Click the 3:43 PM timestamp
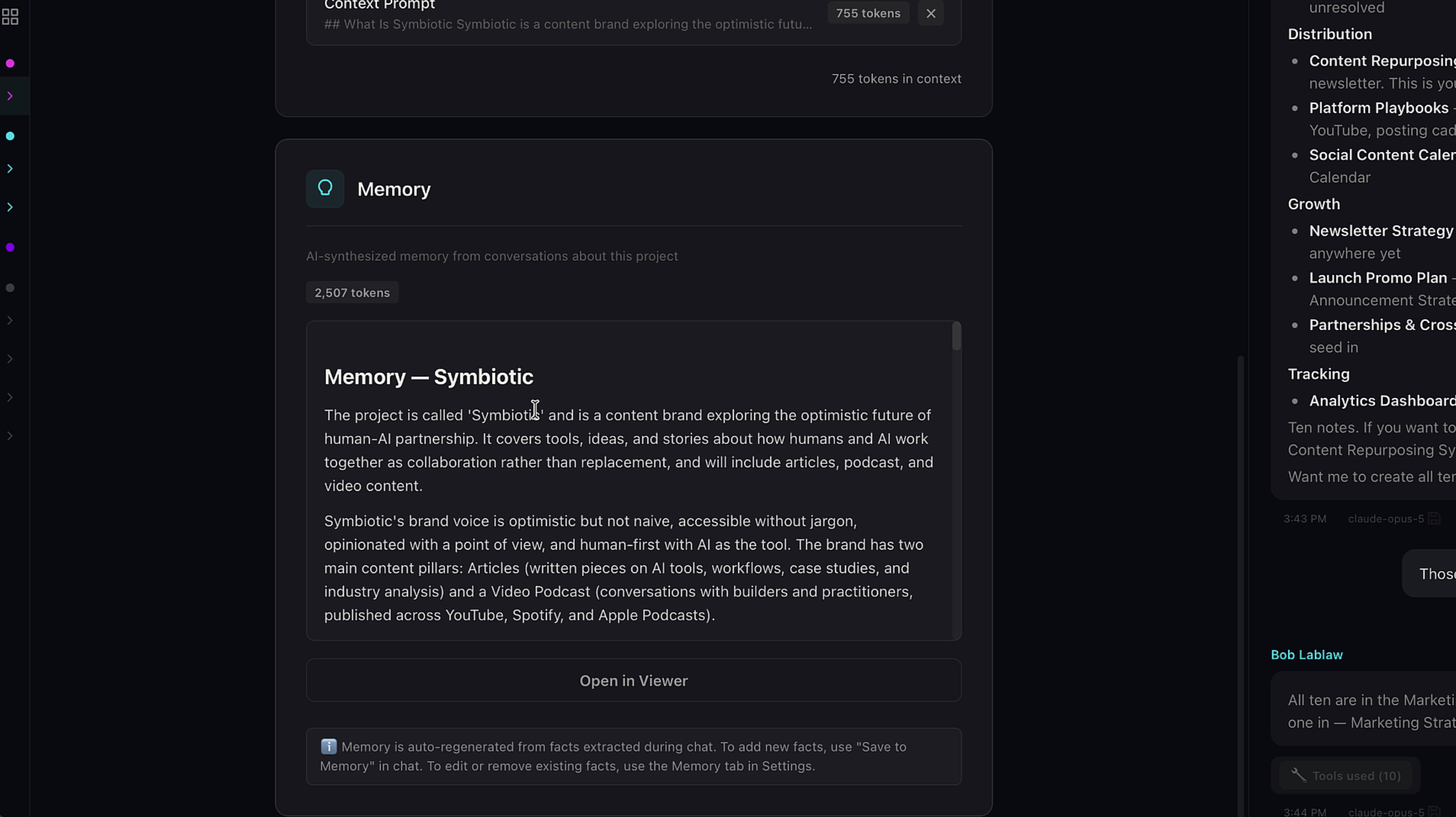The image size is (1456, 817). [x=1304, y=518]
